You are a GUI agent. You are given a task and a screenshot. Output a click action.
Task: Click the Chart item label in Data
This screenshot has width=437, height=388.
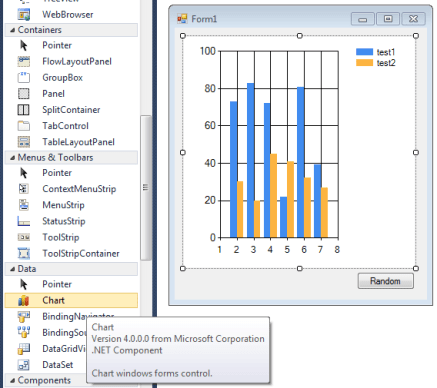point(53,300)
